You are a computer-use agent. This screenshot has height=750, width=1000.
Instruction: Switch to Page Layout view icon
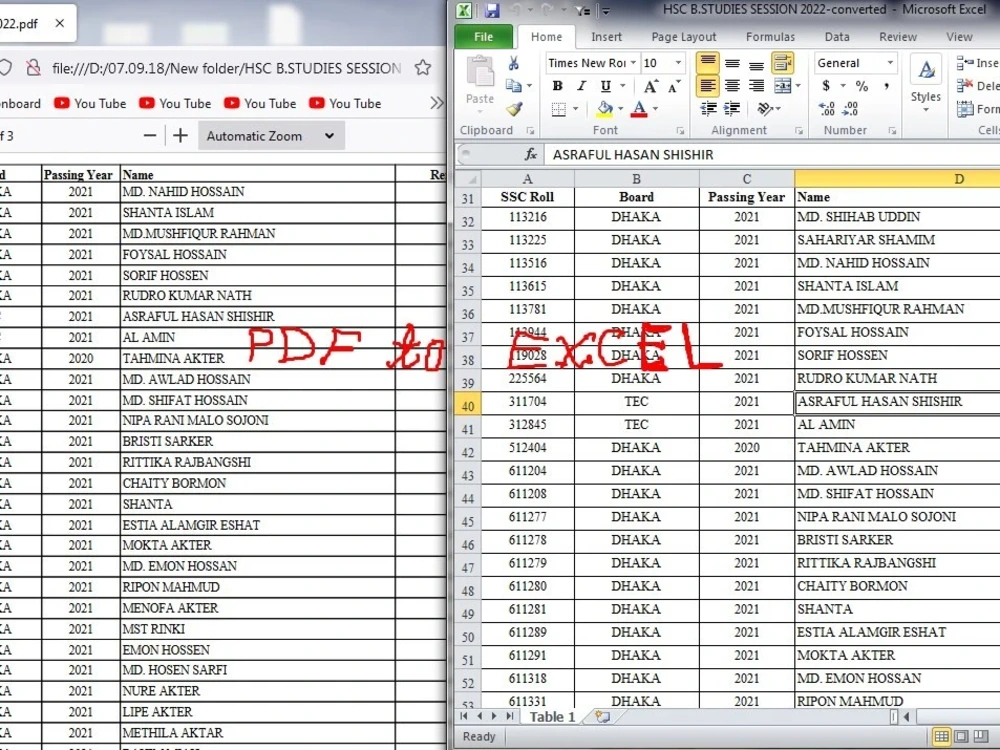click(961, 737)
